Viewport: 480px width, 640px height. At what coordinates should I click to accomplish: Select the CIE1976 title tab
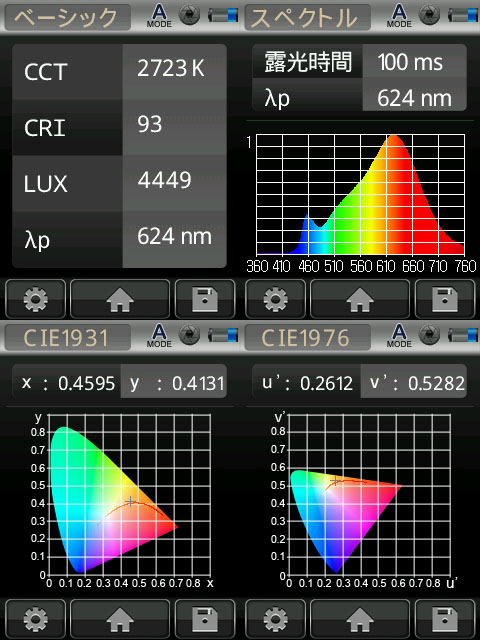click(308, 337)
